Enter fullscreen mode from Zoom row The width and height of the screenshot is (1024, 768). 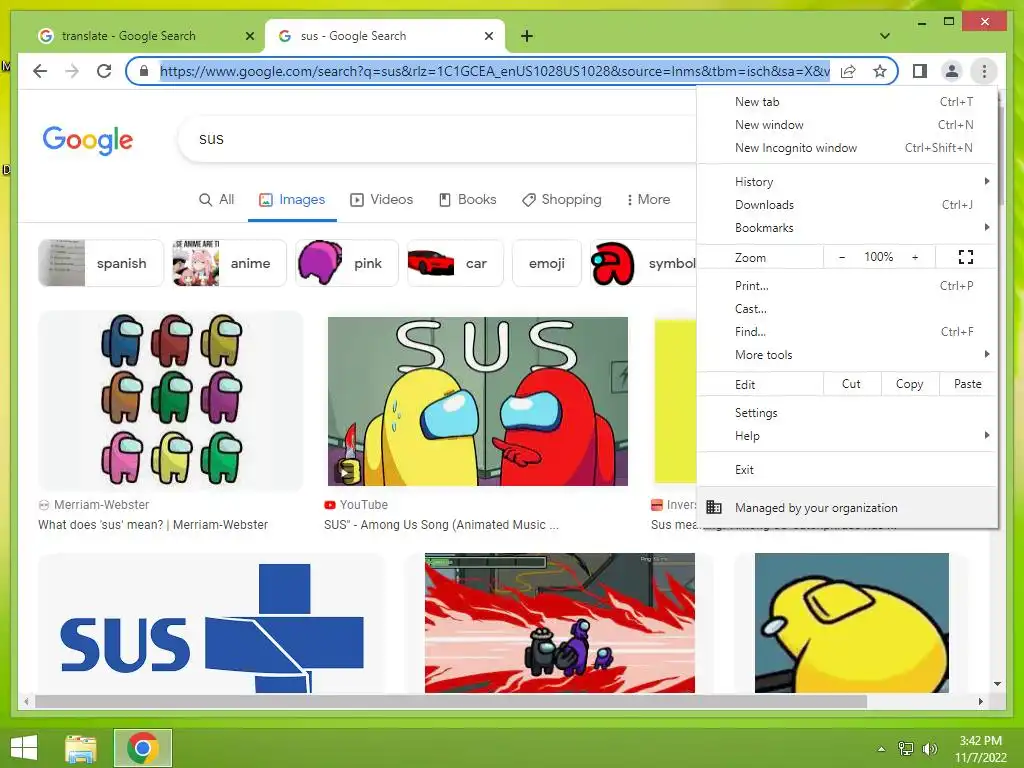pos(965,257)
